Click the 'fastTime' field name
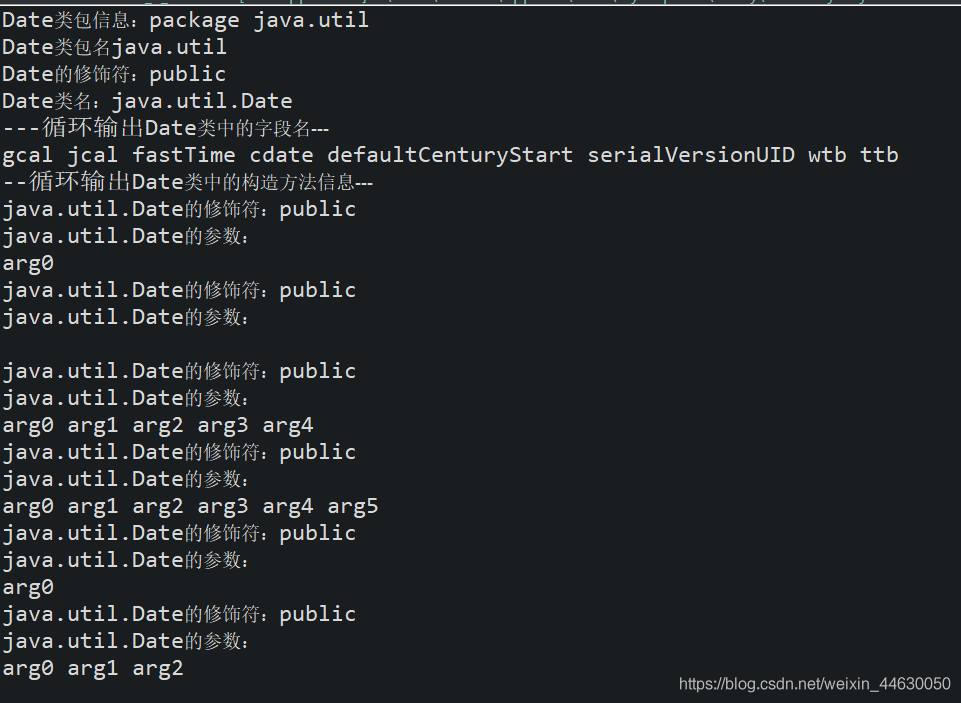This screenshot has height=703, width=961. tap(184, 155)
